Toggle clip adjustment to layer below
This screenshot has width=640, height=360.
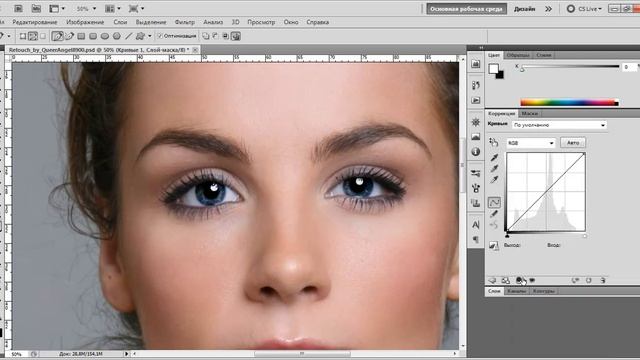[x=519, y=280]
